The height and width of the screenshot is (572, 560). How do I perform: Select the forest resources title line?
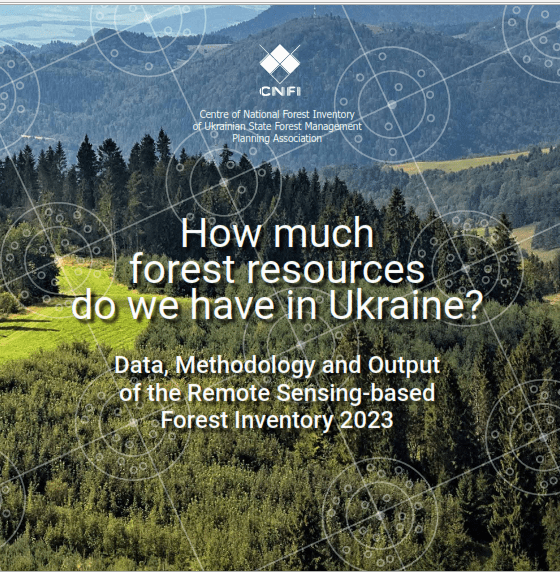277,269
